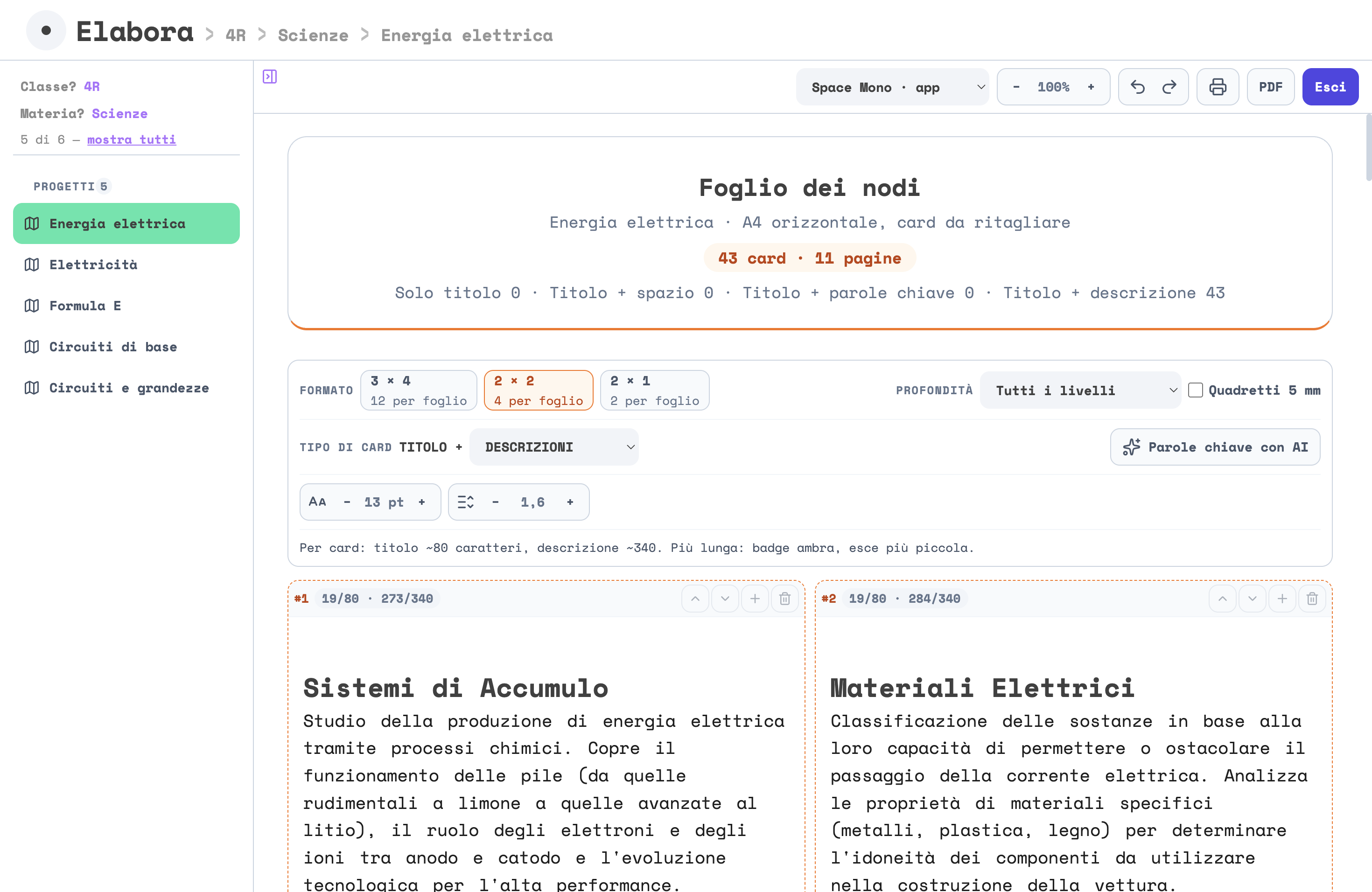The image size is (1372, 892).
Task: Open the DESCRIZIONI card type dropdown
Action: point(554,447)
